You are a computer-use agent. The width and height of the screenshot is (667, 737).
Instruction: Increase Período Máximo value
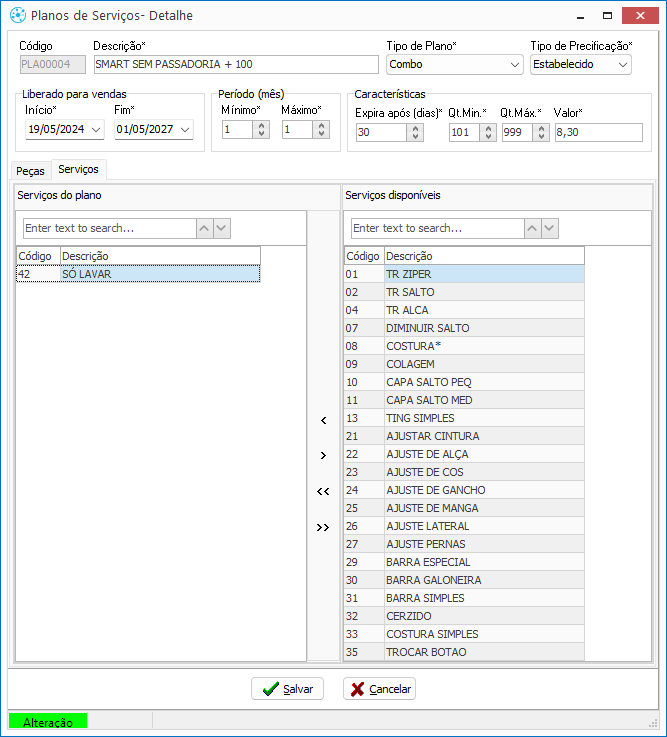click(322, 125)
